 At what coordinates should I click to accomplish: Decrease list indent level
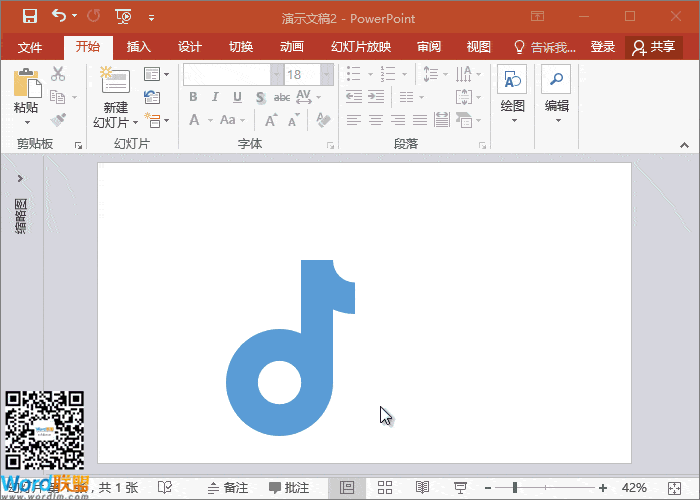point(354,97)
